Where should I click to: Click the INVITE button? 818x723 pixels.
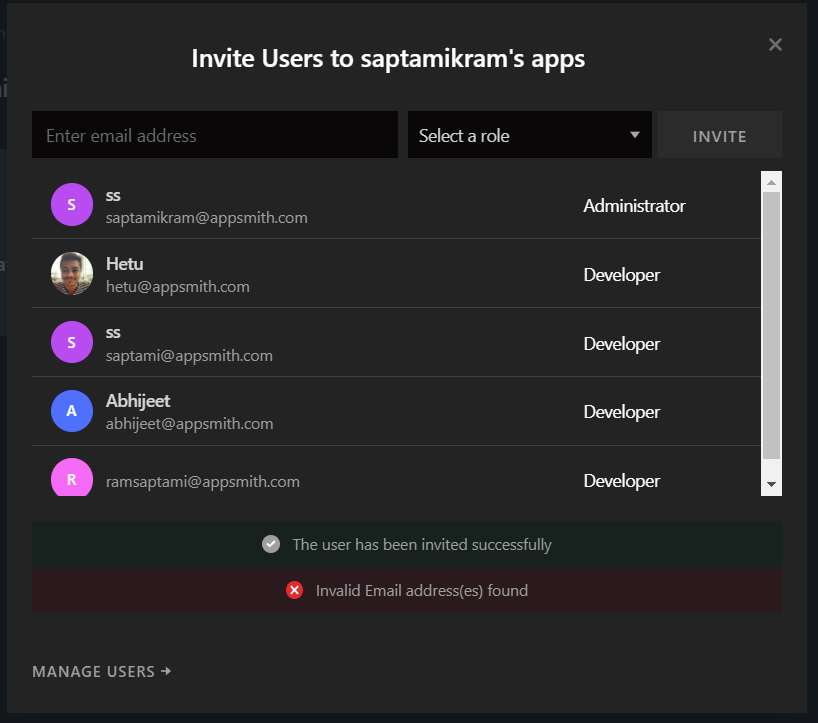(719, 134)
